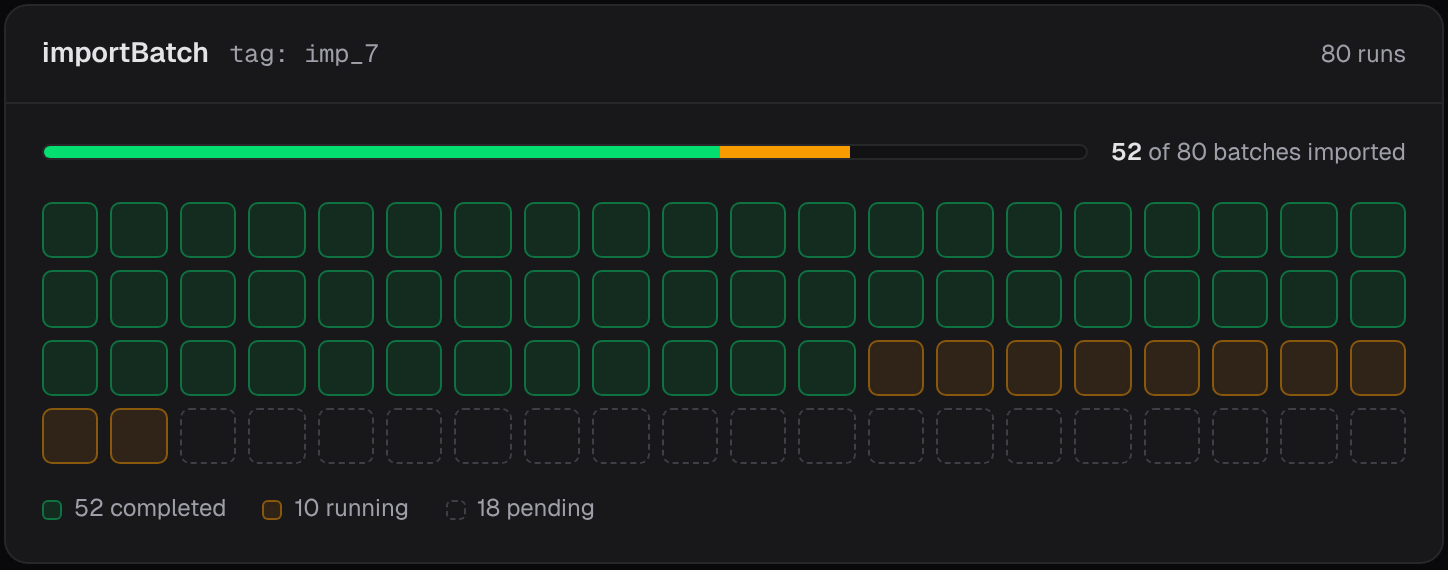Click the "10 running" legend label
Image resolution: width=1448 pixels, height=570 pixels.
(351, 508)
